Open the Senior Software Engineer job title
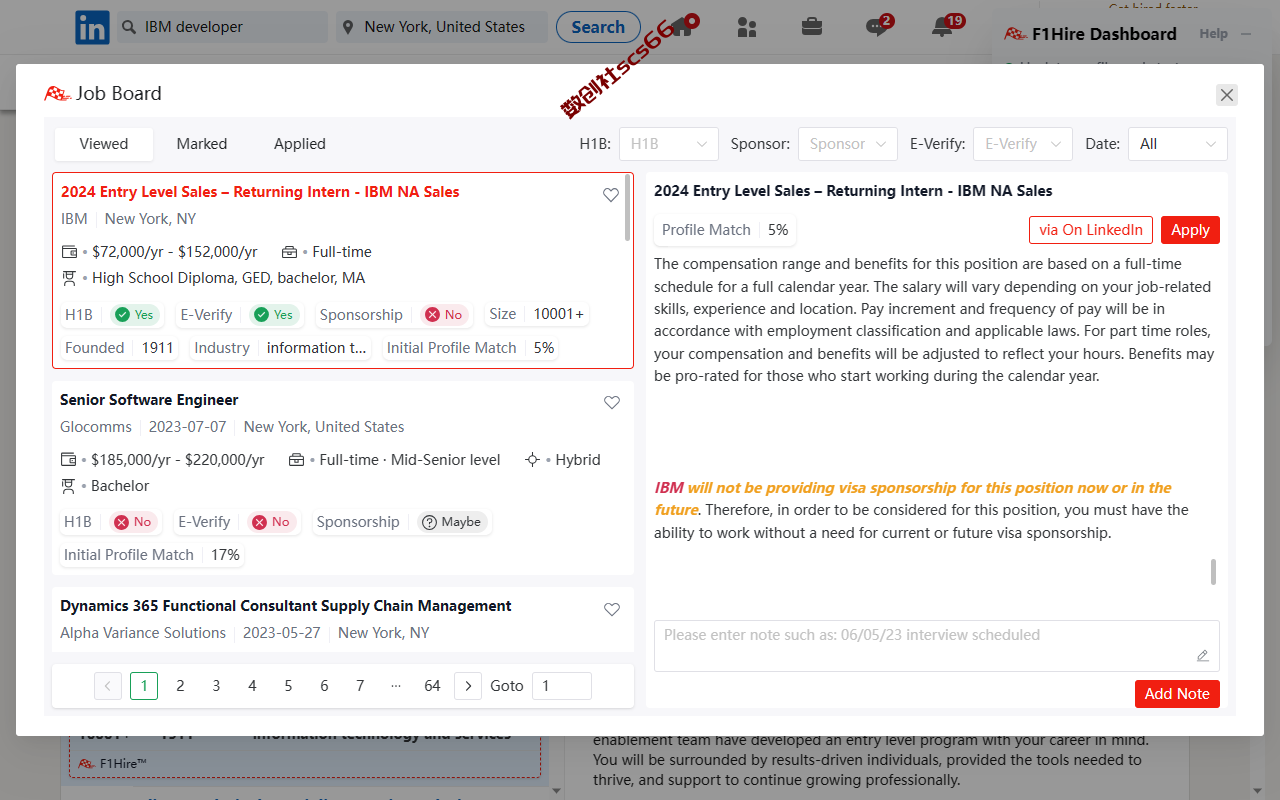This screenshot has width=1280, height=800. 149,400
